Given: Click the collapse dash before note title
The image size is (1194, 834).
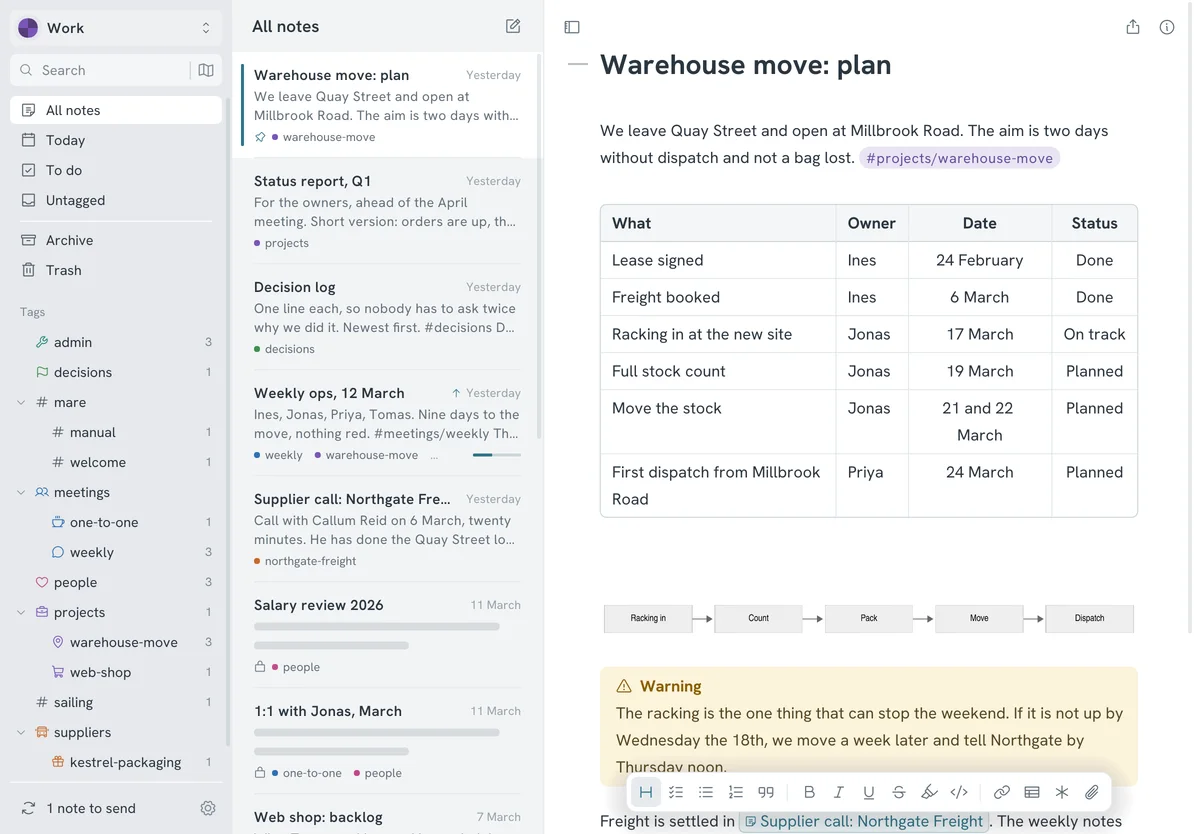Looking at the screenshot, I should coord(578,64).
